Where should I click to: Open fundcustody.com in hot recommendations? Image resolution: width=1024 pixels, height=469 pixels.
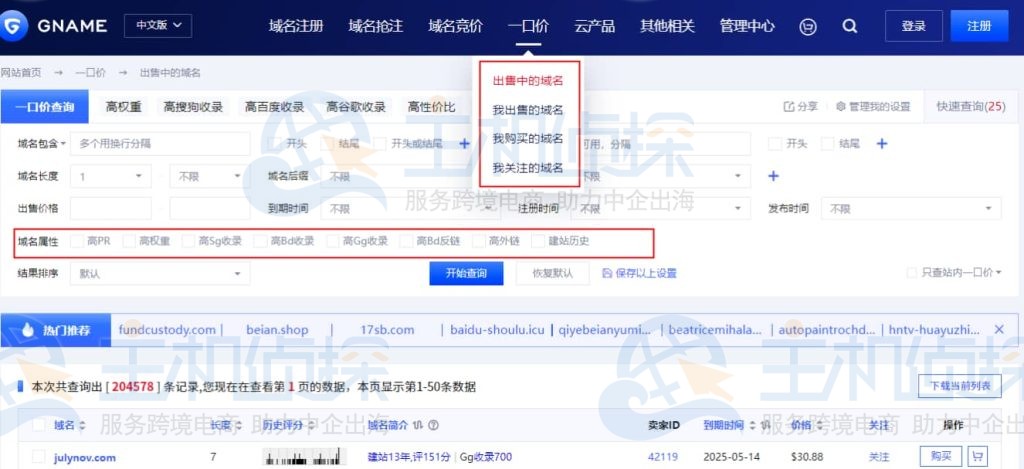click(167, 330)
